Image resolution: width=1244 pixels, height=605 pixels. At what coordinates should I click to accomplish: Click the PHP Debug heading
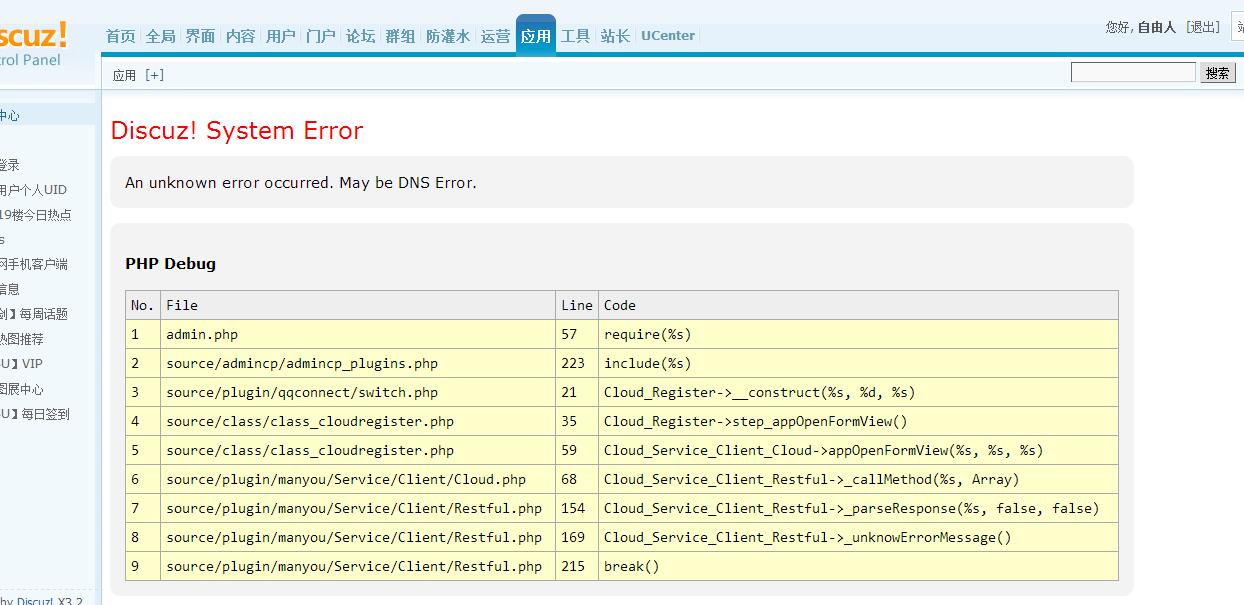pos(170,264)
